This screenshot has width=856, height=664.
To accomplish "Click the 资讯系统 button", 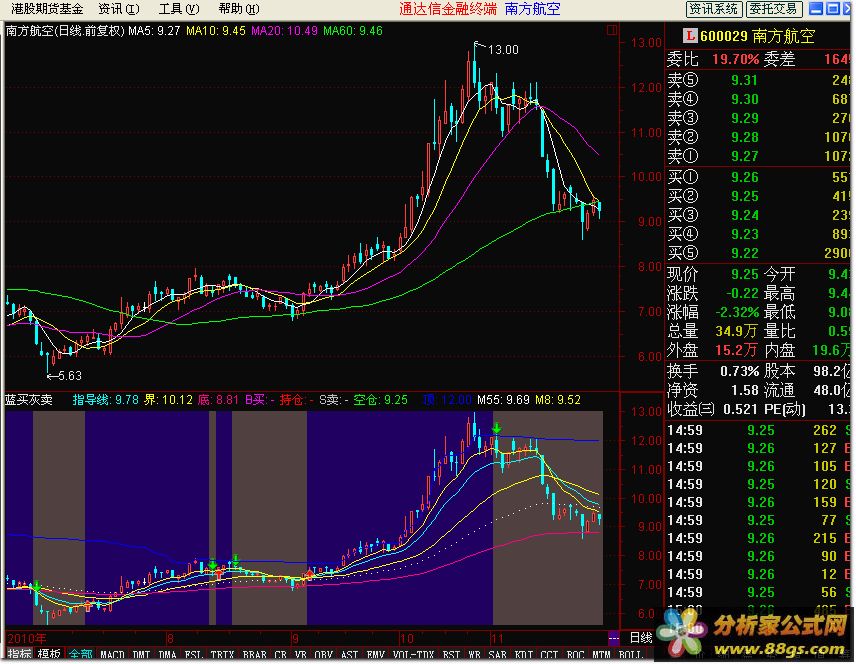I will (713, 9).
